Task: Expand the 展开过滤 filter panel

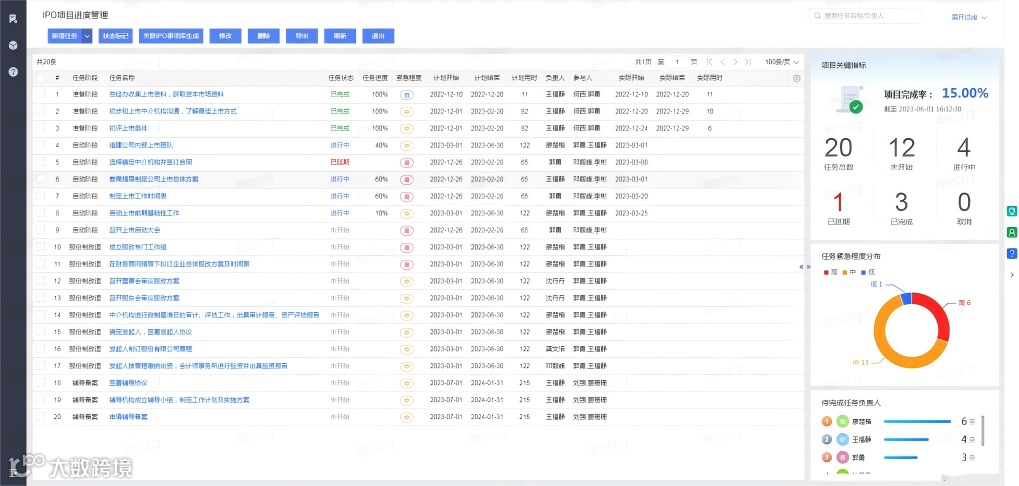Action: [969, 18]
